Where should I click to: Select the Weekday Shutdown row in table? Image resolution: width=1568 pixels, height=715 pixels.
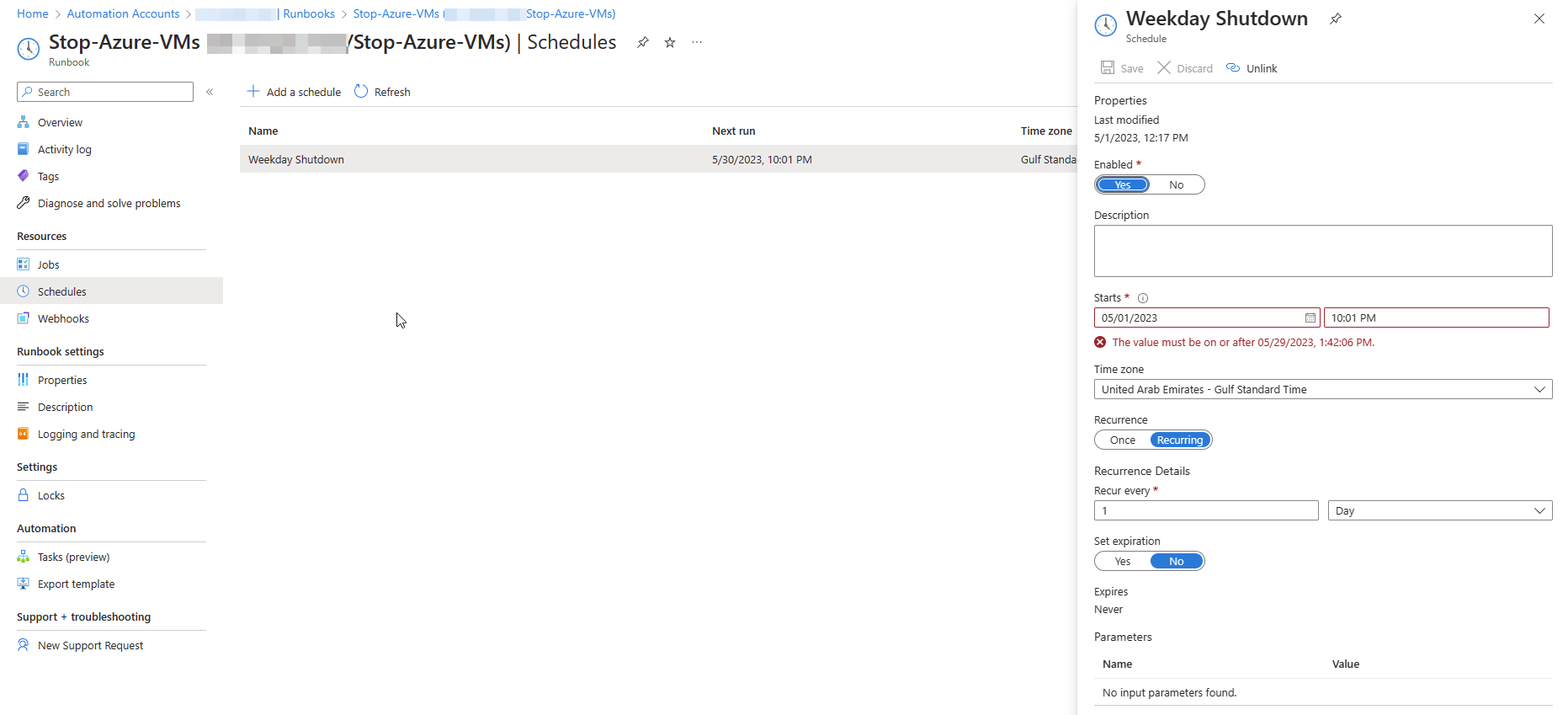click(296, 159)
